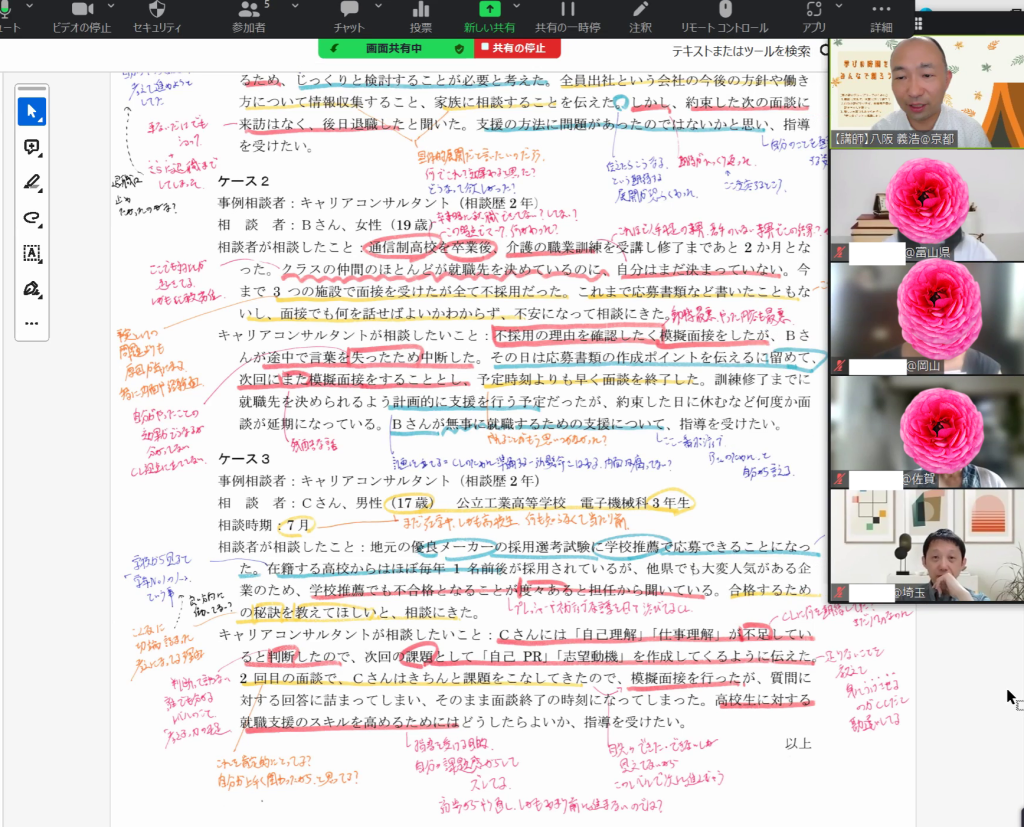Select the 埼玉 participant video thumbnail
Image resolution: width=1024 pixels, height=827 pixels.
(926, 545)
